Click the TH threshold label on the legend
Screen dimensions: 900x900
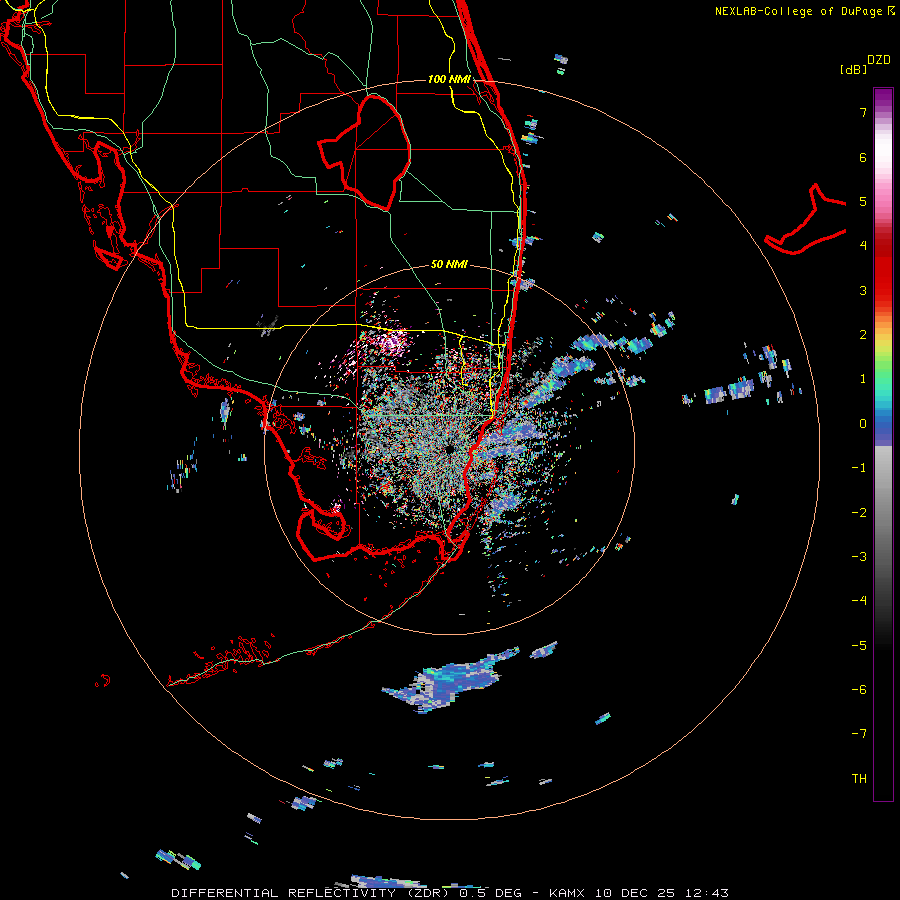point(859,778)
